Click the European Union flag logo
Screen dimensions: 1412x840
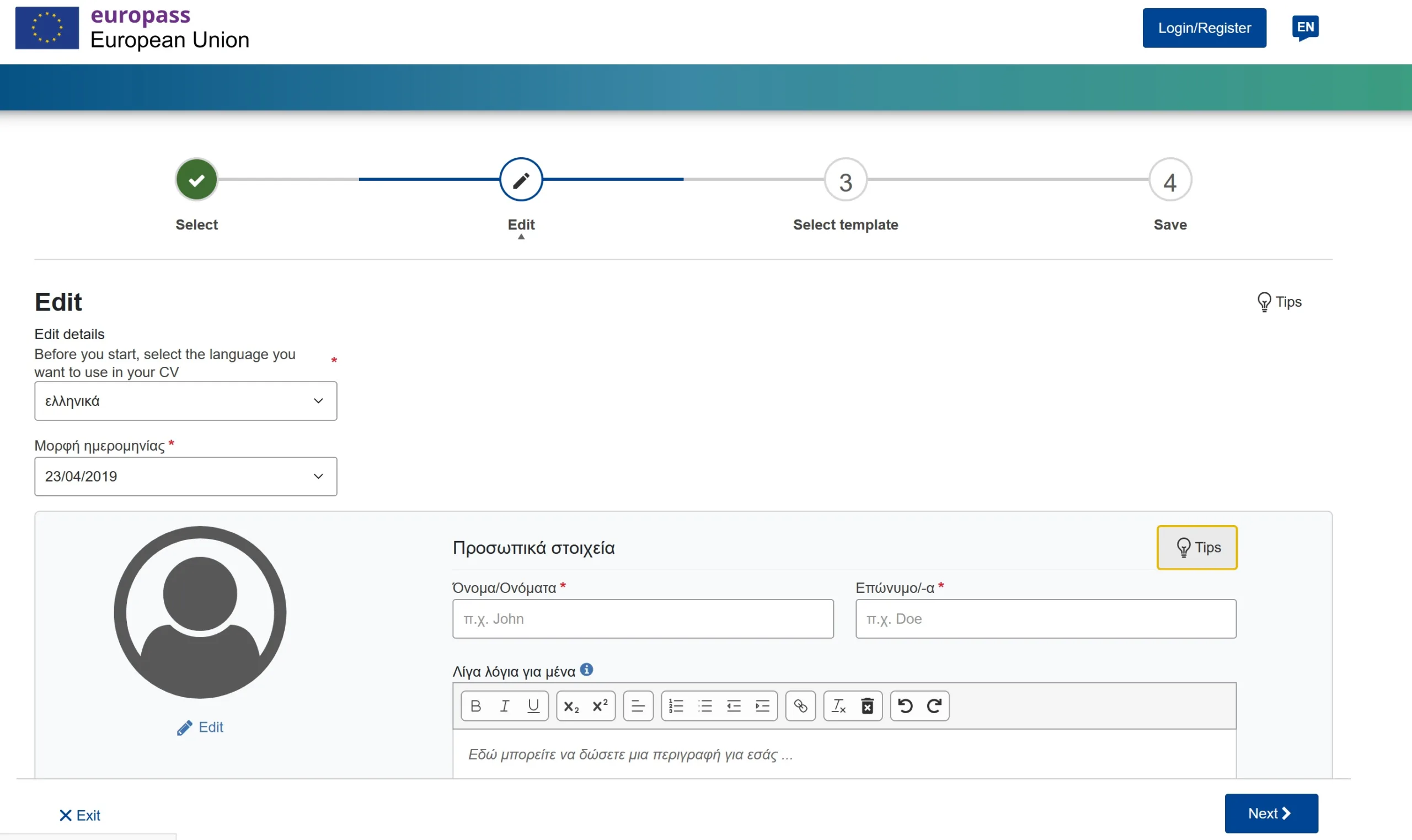(47, 28)
